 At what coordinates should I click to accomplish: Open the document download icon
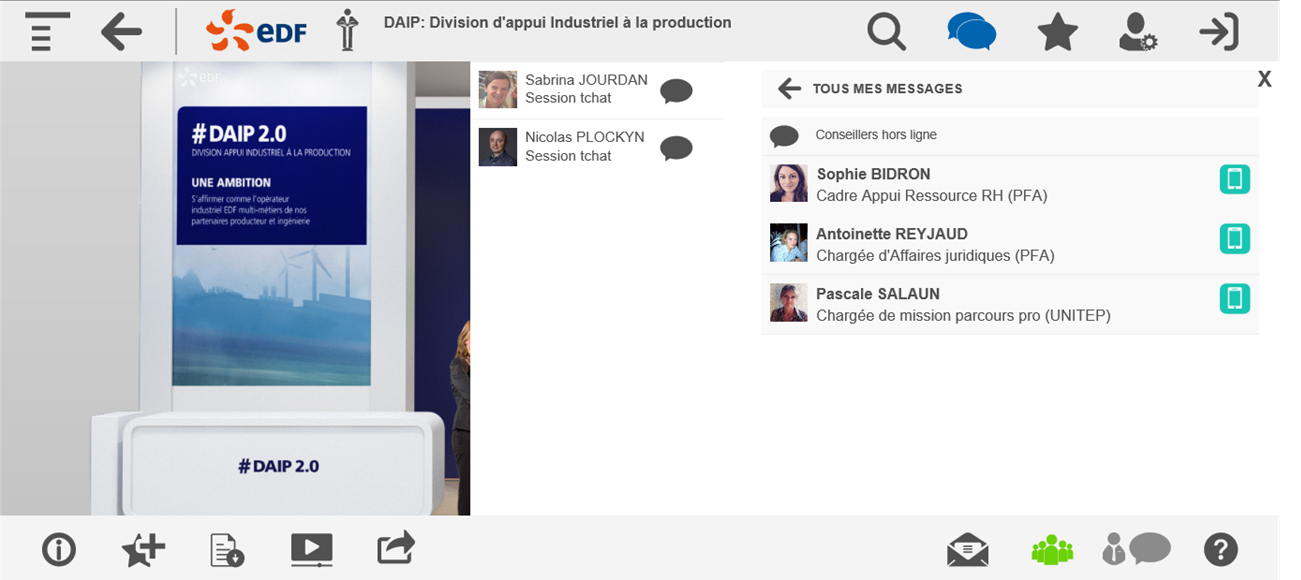(228, 550)
